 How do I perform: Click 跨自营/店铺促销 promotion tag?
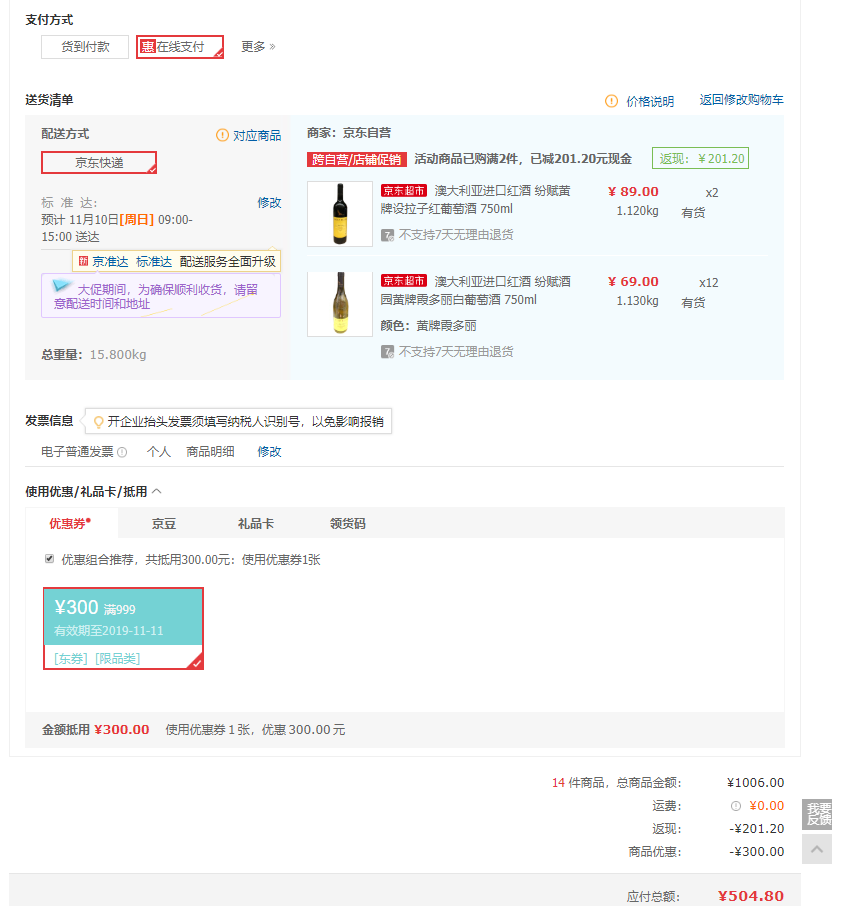pos(356,159)
